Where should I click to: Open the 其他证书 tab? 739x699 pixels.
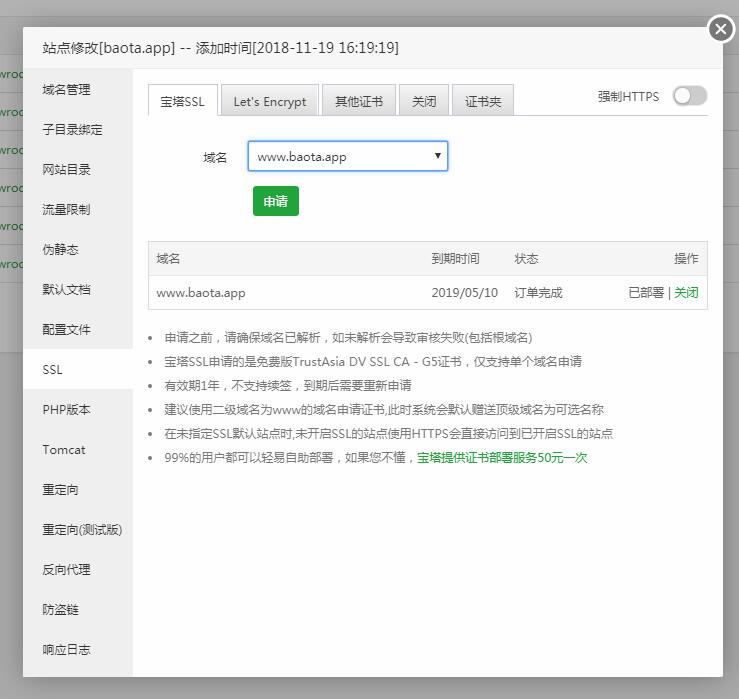[359, 100]
